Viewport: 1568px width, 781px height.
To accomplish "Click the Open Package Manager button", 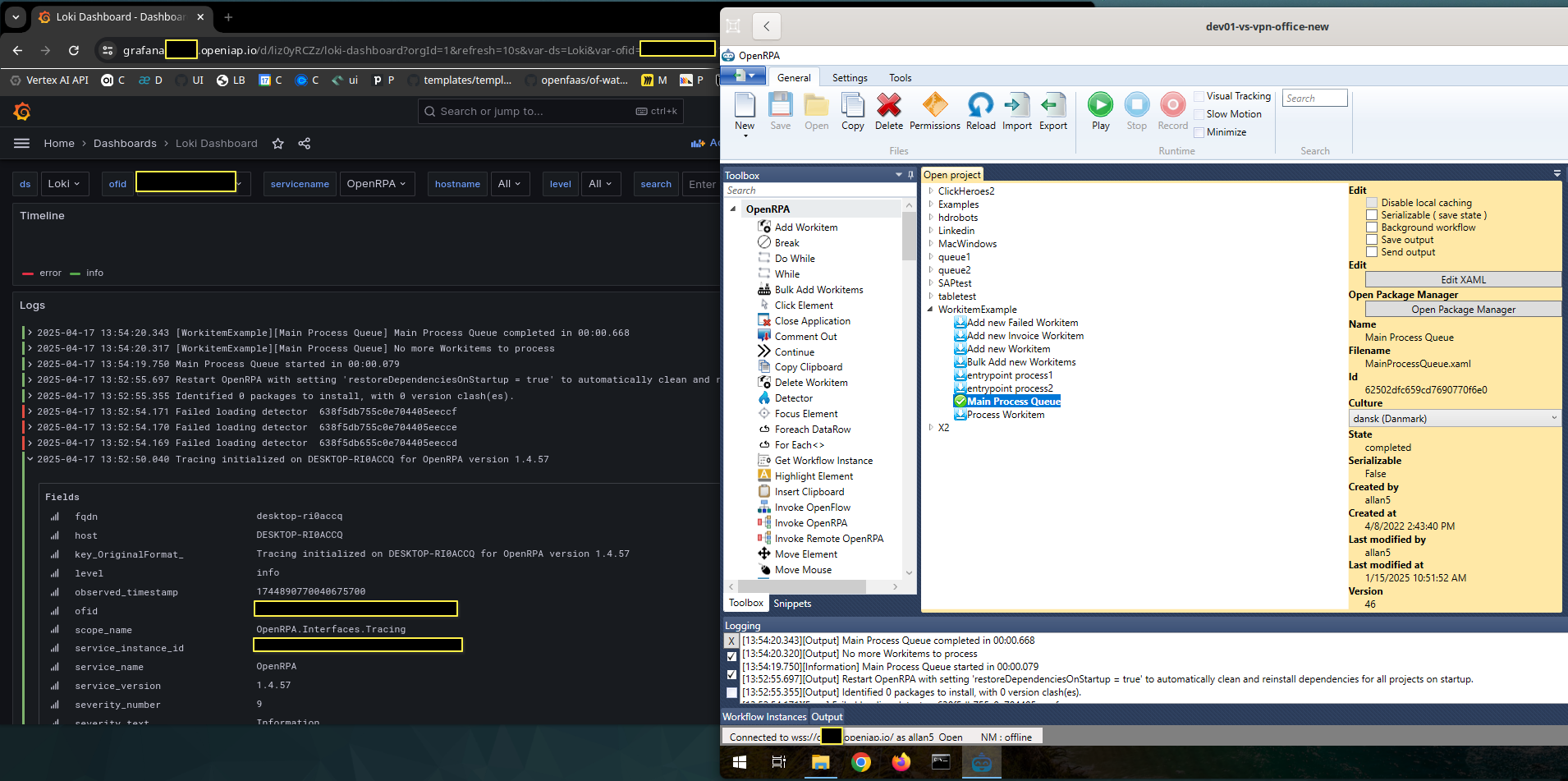I will point(1463,310).
